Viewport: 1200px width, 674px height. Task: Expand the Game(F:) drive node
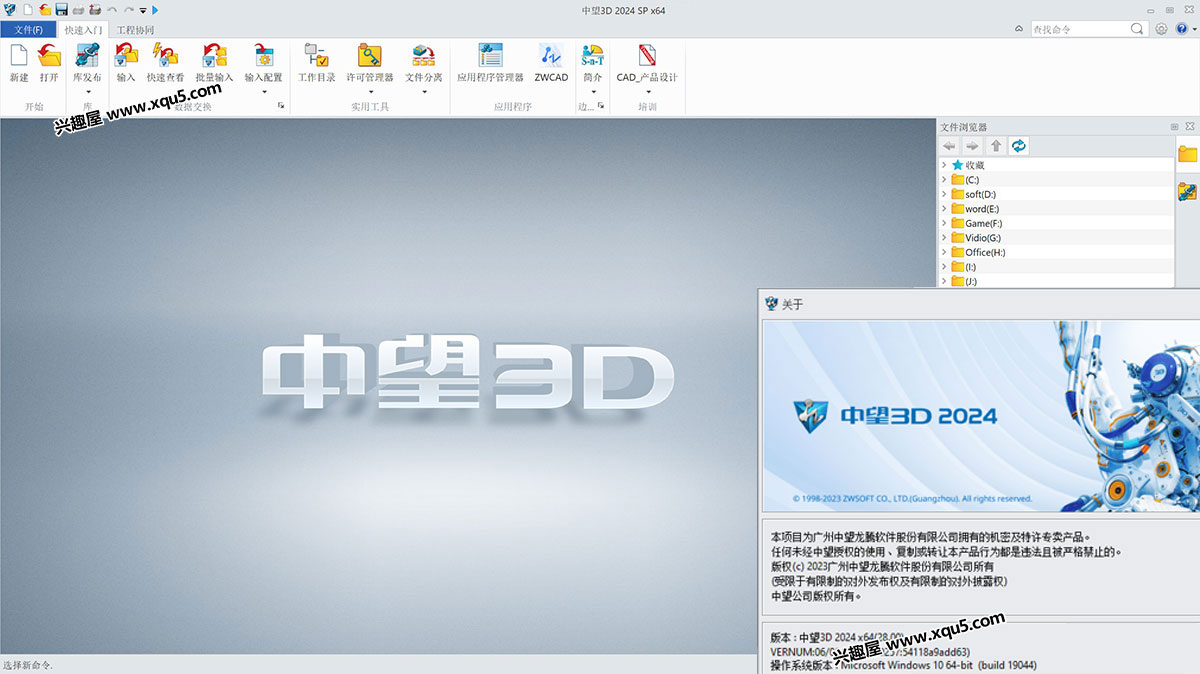tap(944, 223)
